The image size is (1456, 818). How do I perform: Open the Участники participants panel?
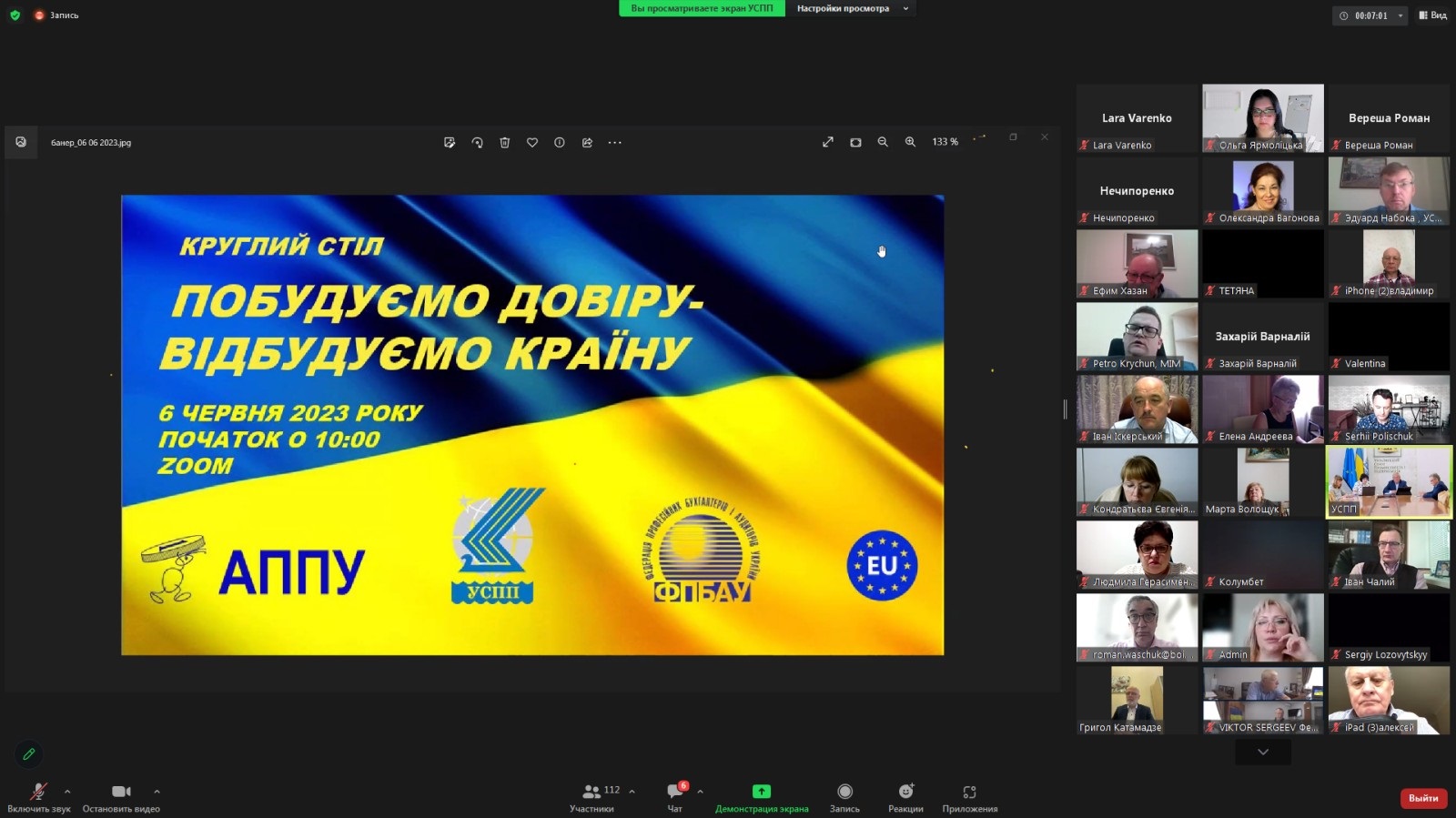(593, 797)
